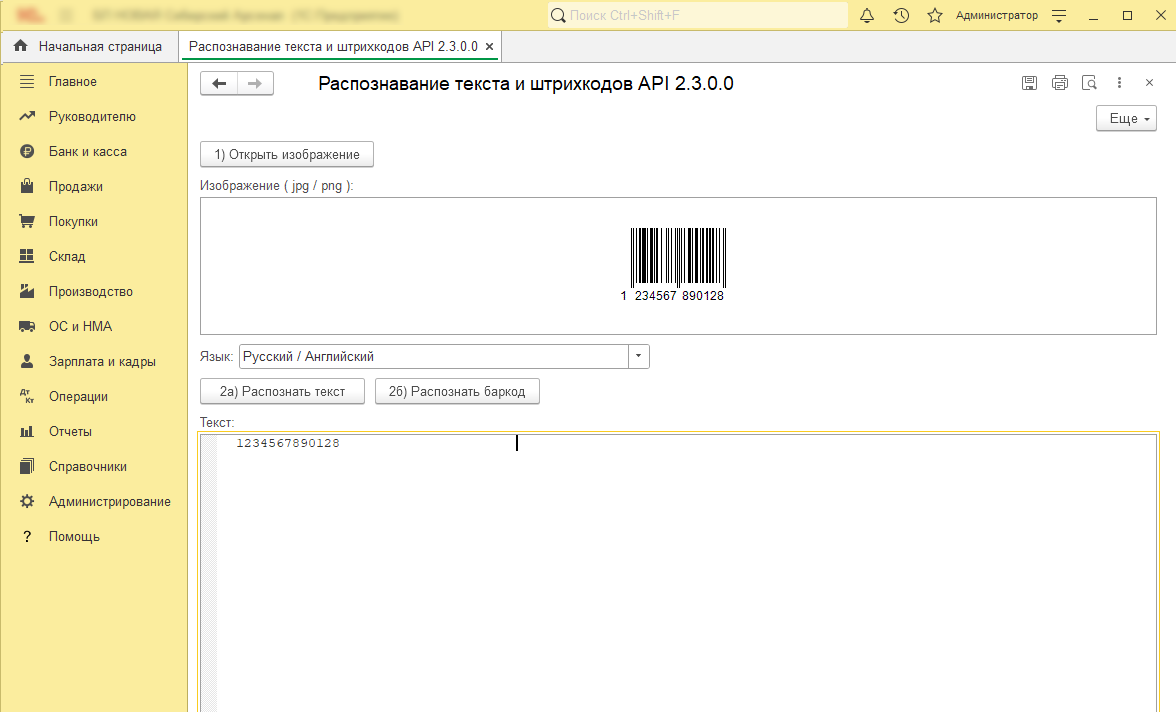
Task: Open the history clock icon
Action: point(901,15)
